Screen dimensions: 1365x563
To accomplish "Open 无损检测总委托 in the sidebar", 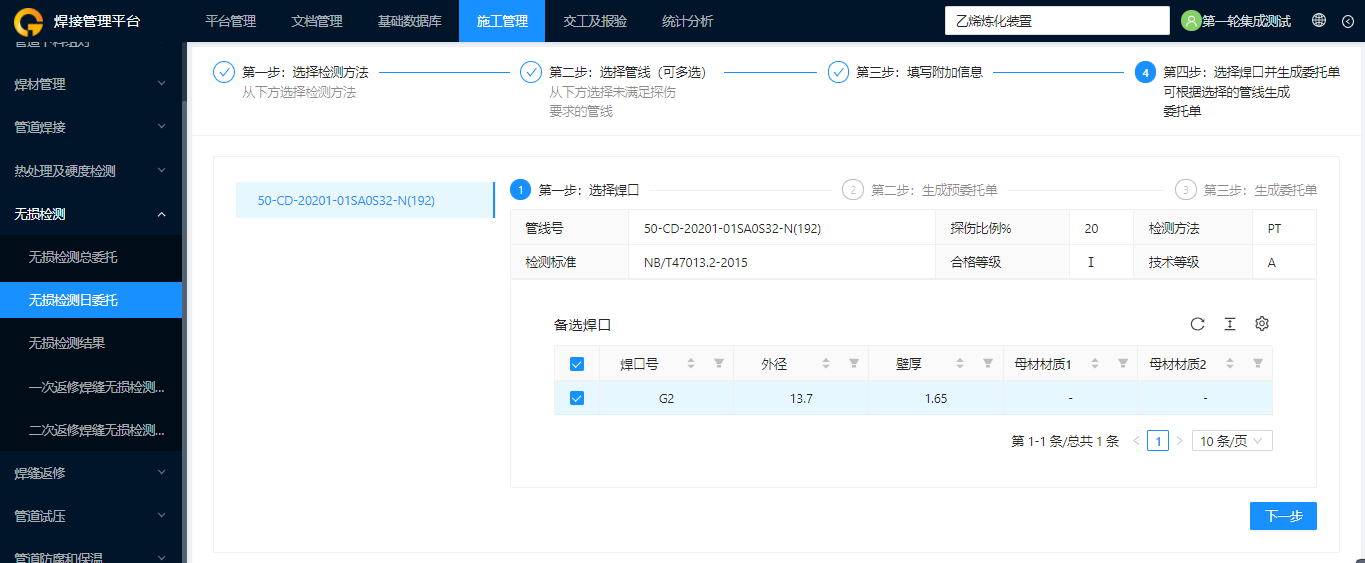I will [x=91, y=257].
